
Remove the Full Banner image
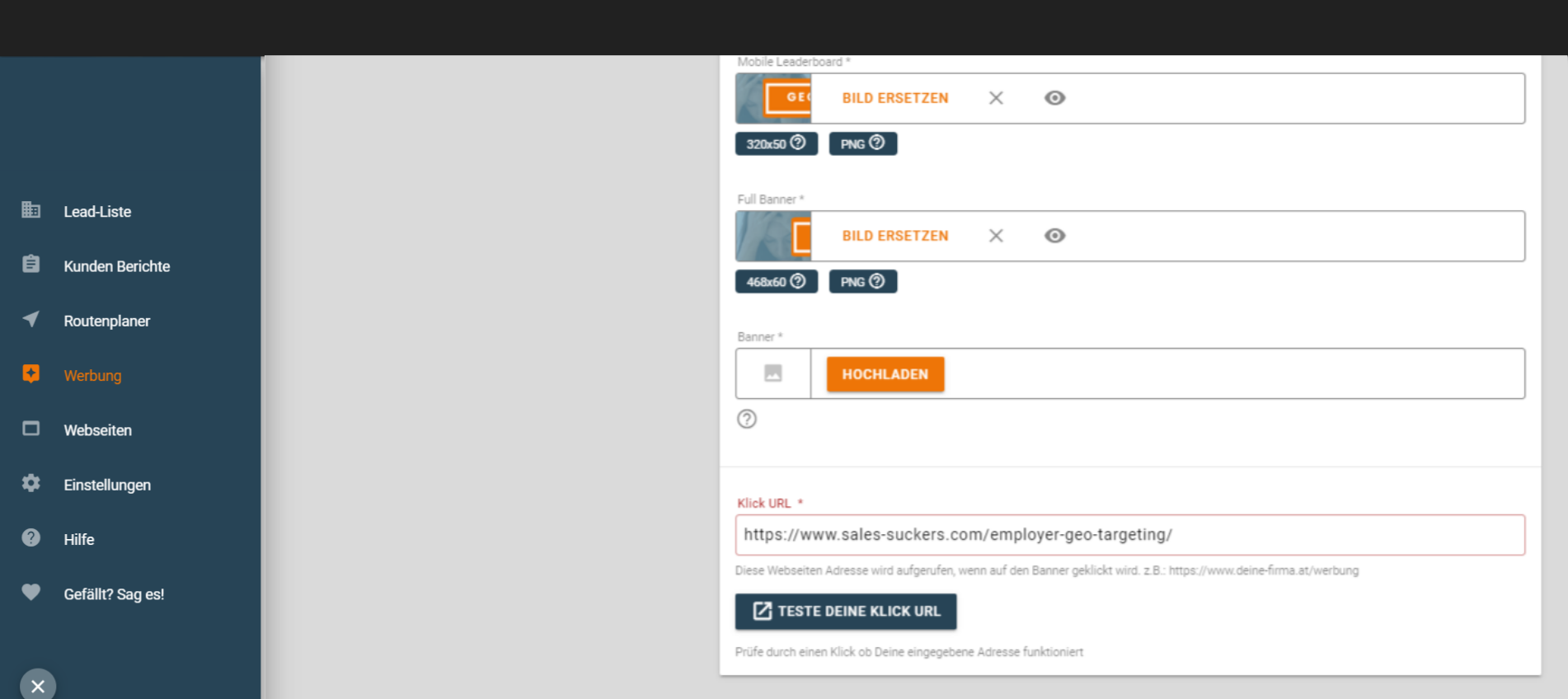click(x=996, y=236)
